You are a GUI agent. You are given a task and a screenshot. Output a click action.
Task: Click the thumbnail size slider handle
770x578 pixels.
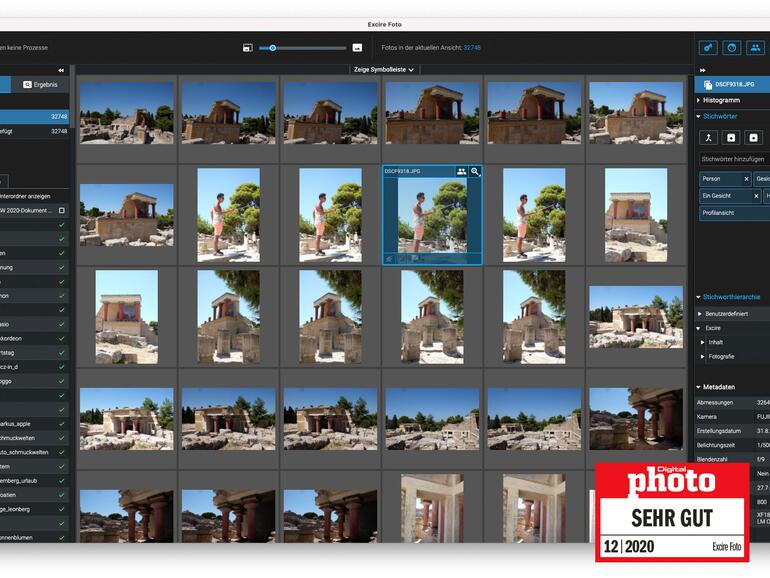(x=273, y=48)
